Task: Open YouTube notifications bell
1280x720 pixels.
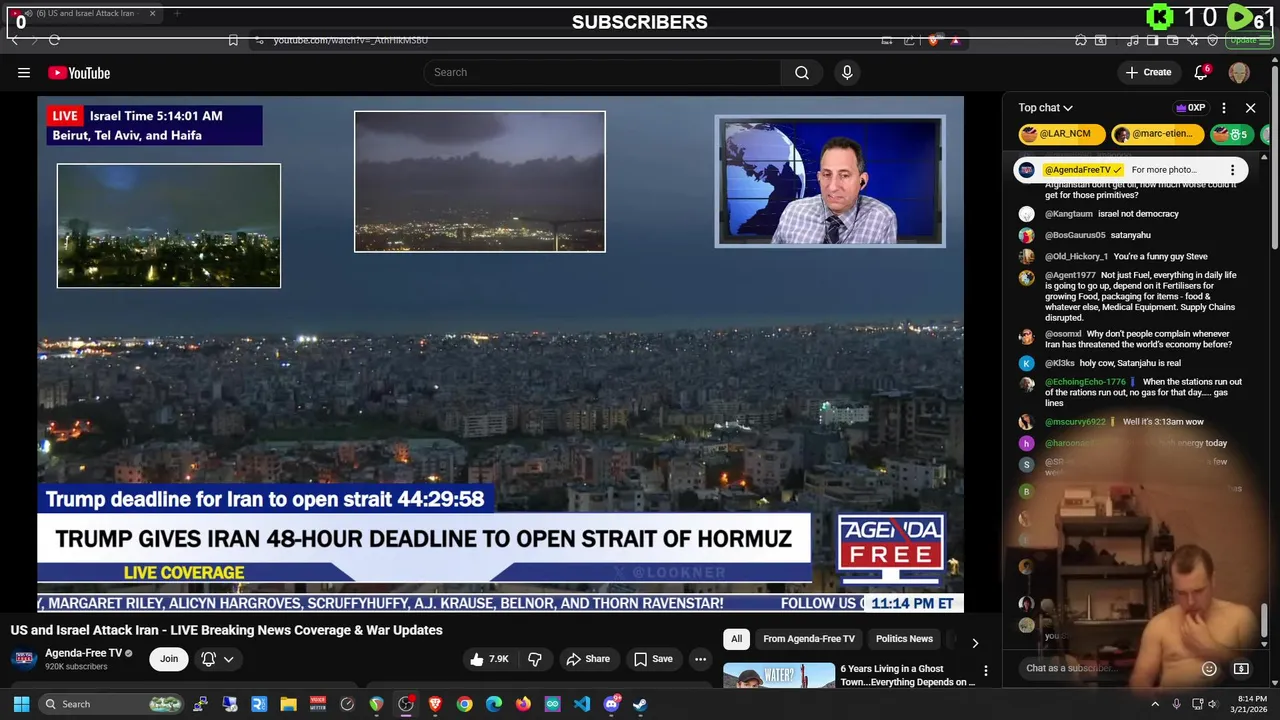Action: coord(1201,72)
